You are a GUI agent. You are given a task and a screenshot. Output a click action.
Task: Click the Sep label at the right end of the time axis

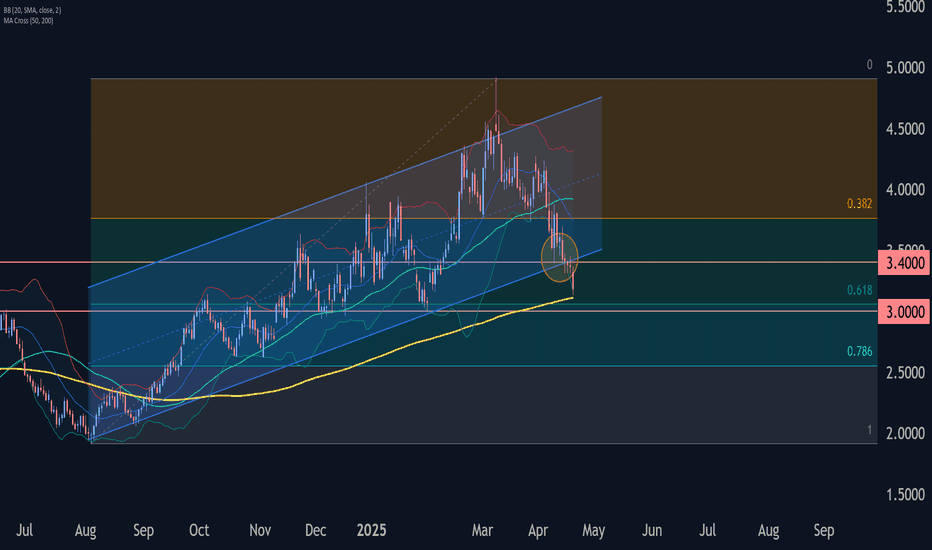click(x=824, y=530)
